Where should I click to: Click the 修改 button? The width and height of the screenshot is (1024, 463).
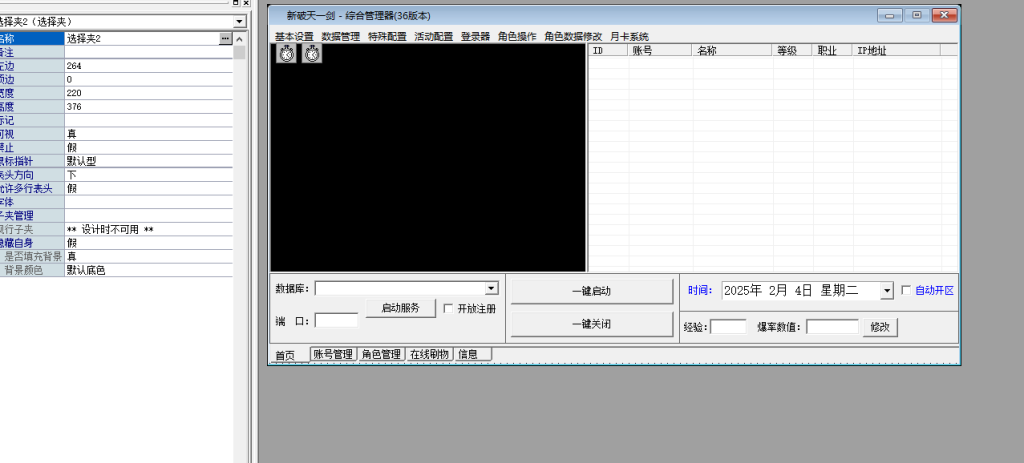pos(880,327)
